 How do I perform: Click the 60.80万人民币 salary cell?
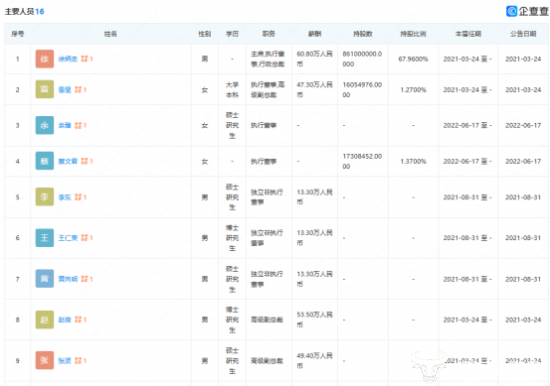click(x=315, y=59)
